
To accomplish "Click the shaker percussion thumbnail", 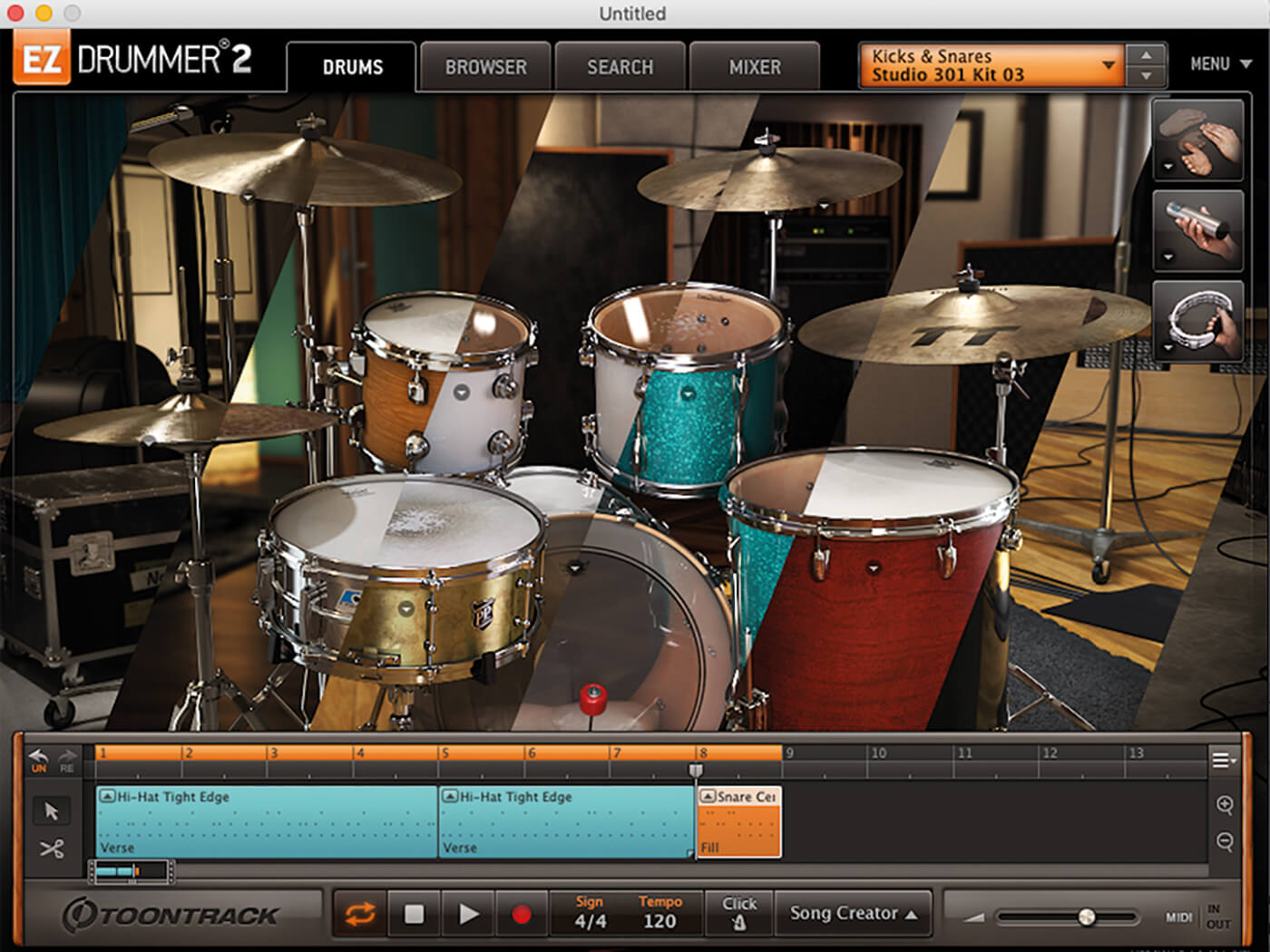I will pos(1197,230).
